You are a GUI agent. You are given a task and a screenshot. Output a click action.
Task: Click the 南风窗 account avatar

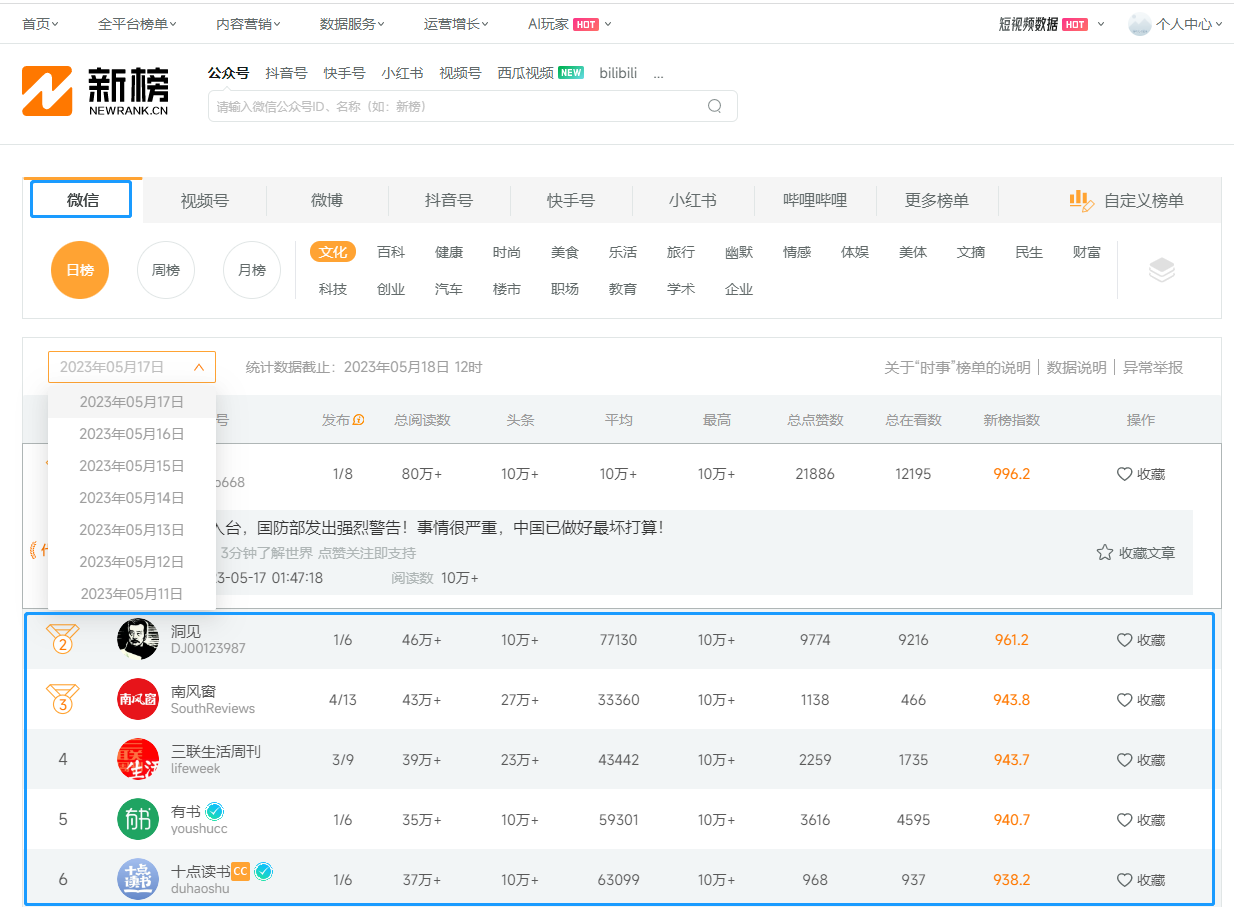(x=138, y=699)
